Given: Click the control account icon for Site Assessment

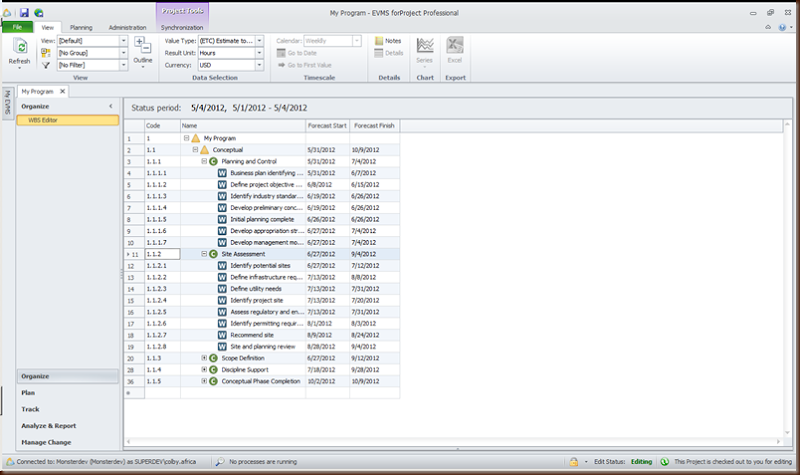Looking at the screenshot, I should (x=213, y=254).
